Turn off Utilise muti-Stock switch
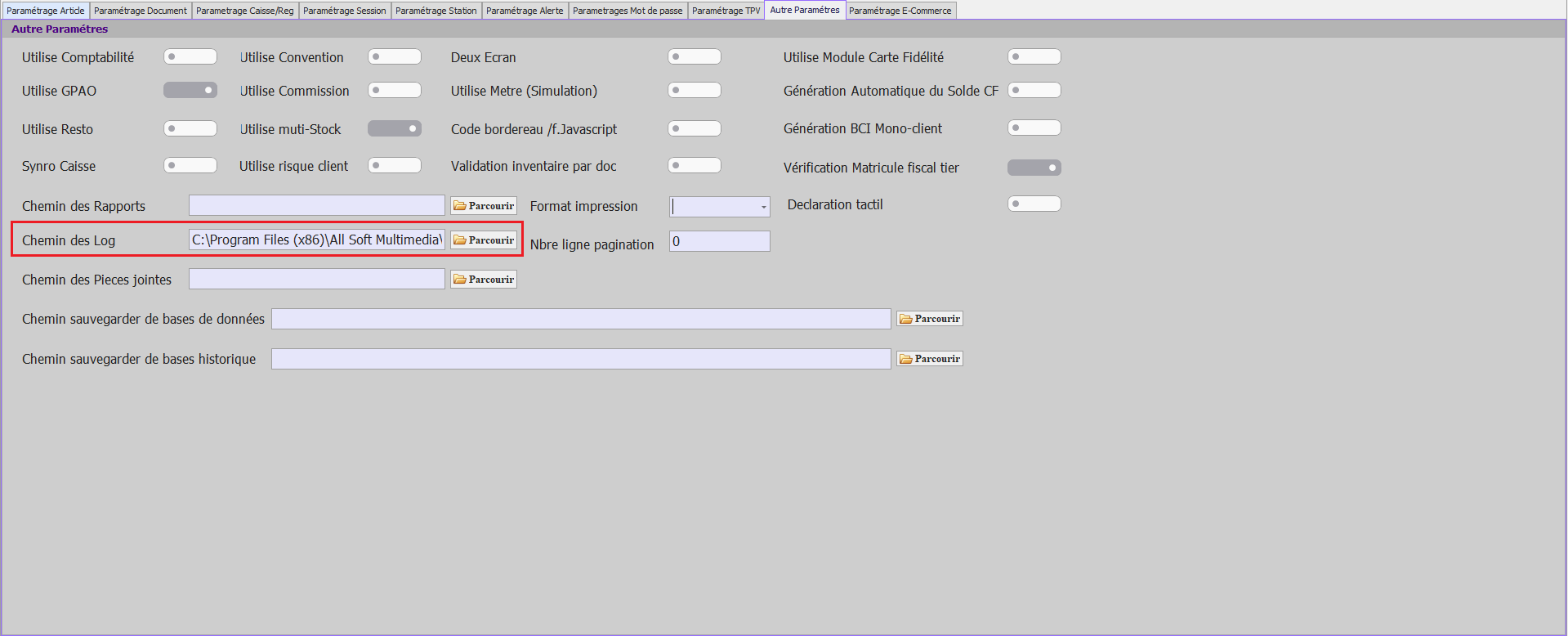 tap(395, 128)
